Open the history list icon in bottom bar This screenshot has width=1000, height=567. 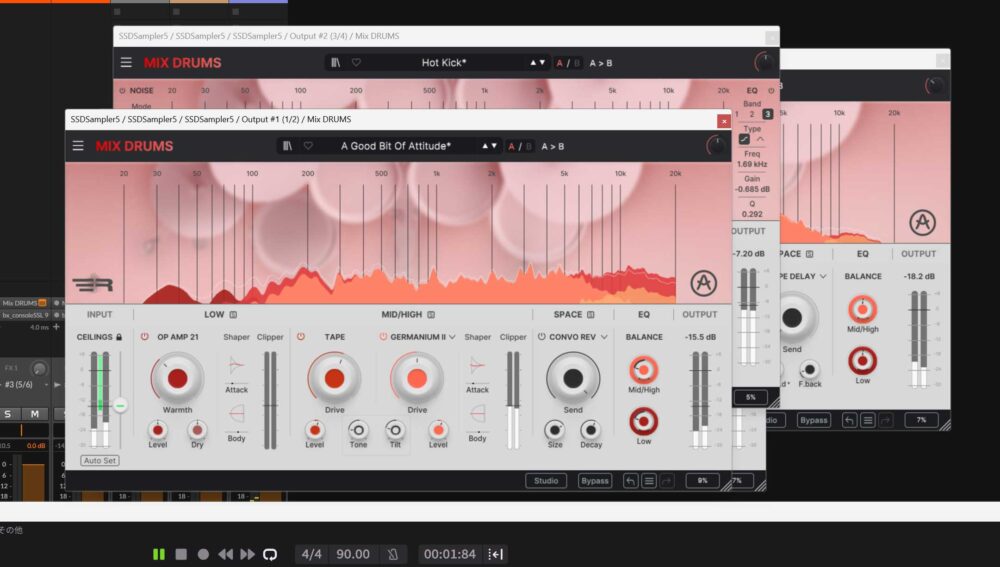[649, 481]
